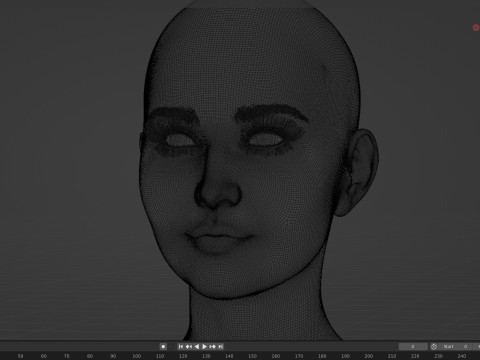
Task: Click the model's lips in viewport
Action: coord(218,239)
